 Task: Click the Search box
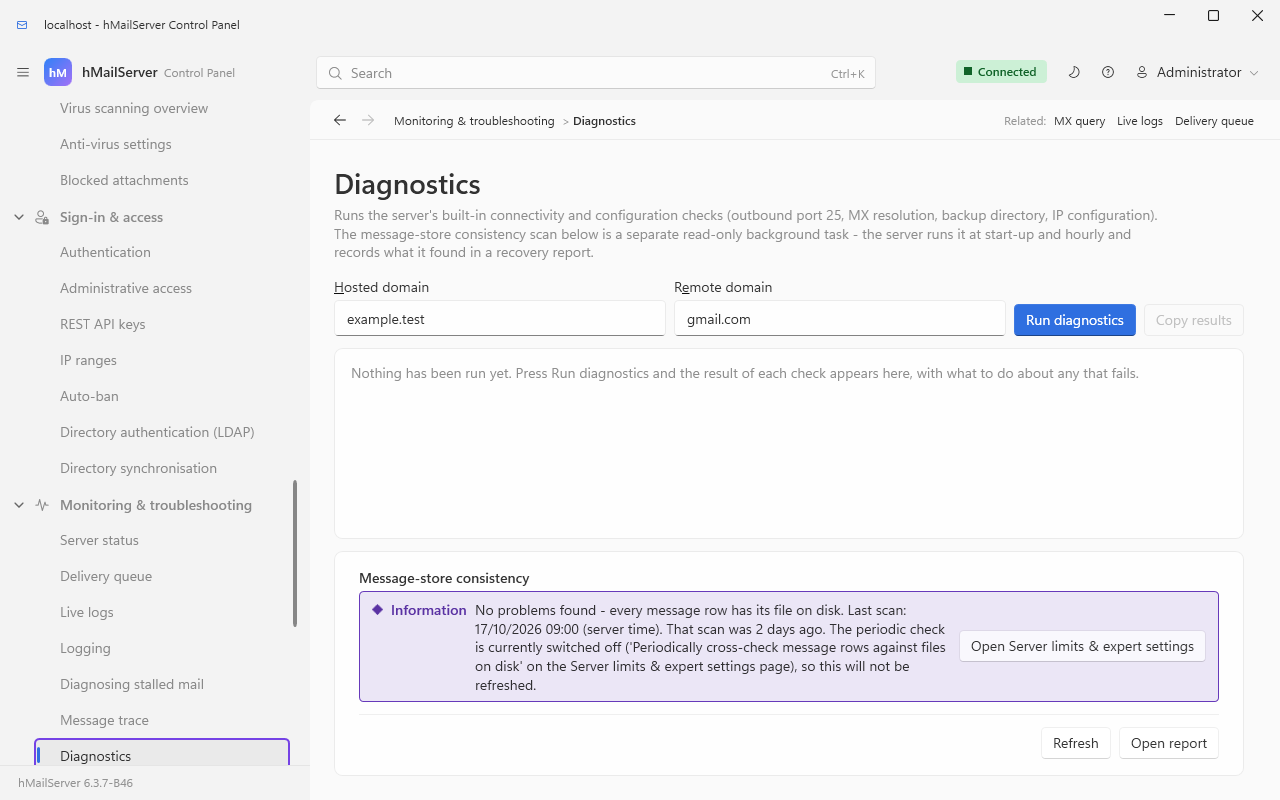pyautogui.click(x=596, y=73)
